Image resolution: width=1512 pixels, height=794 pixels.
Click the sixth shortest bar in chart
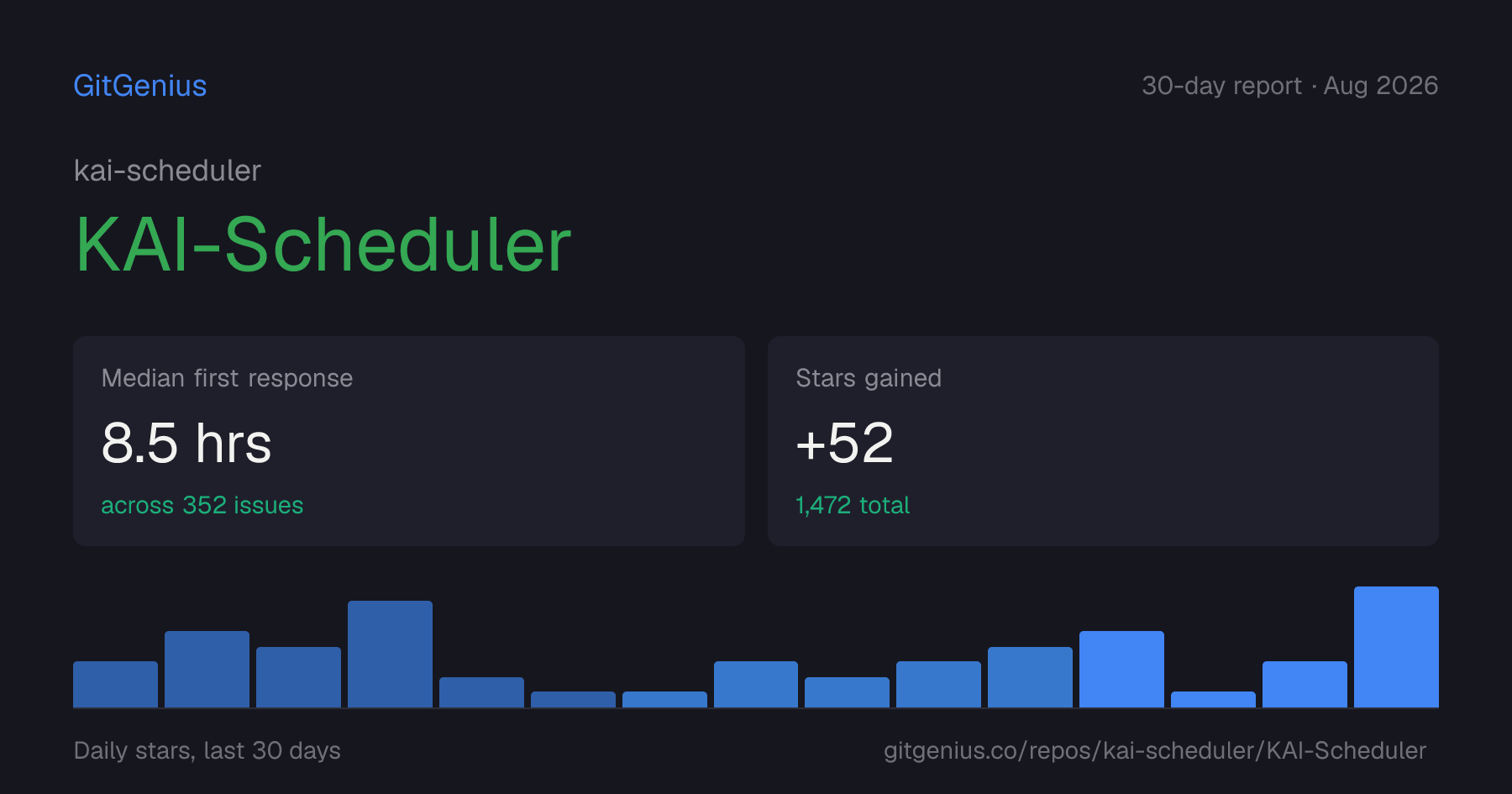[x=573, y=699]
